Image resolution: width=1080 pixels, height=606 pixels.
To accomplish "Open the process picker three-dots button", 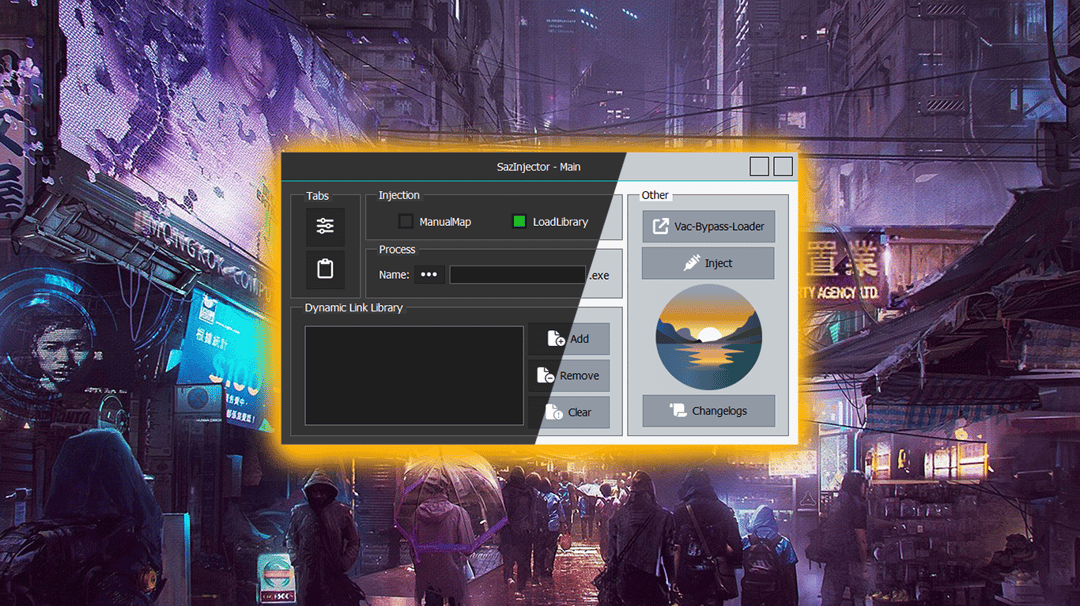I will coord(429,274).
